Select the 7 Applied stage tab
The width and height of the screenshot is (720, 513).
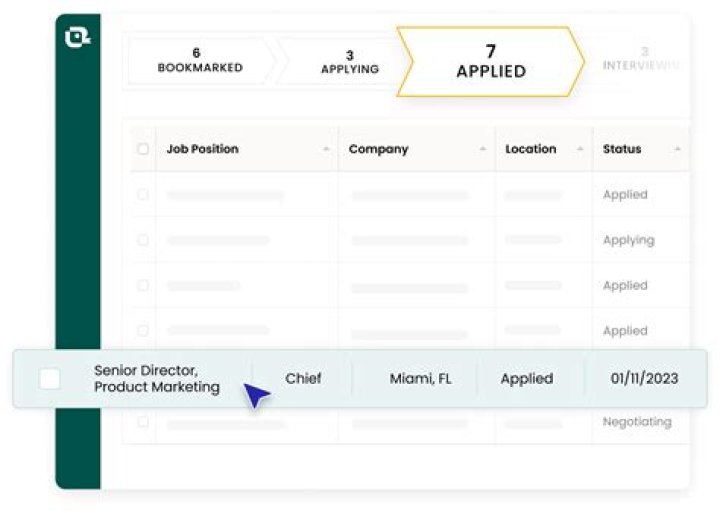tap(490, 61)
